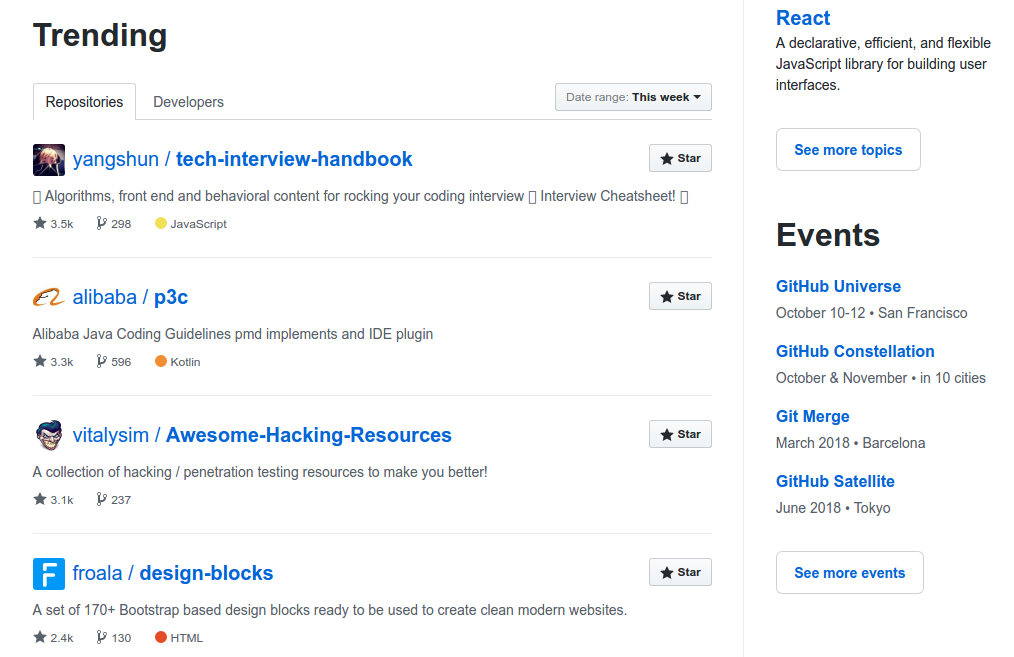Open the Date range This week dropdown
Screen dimensions: 1014x657
click(x=633, y=97)
